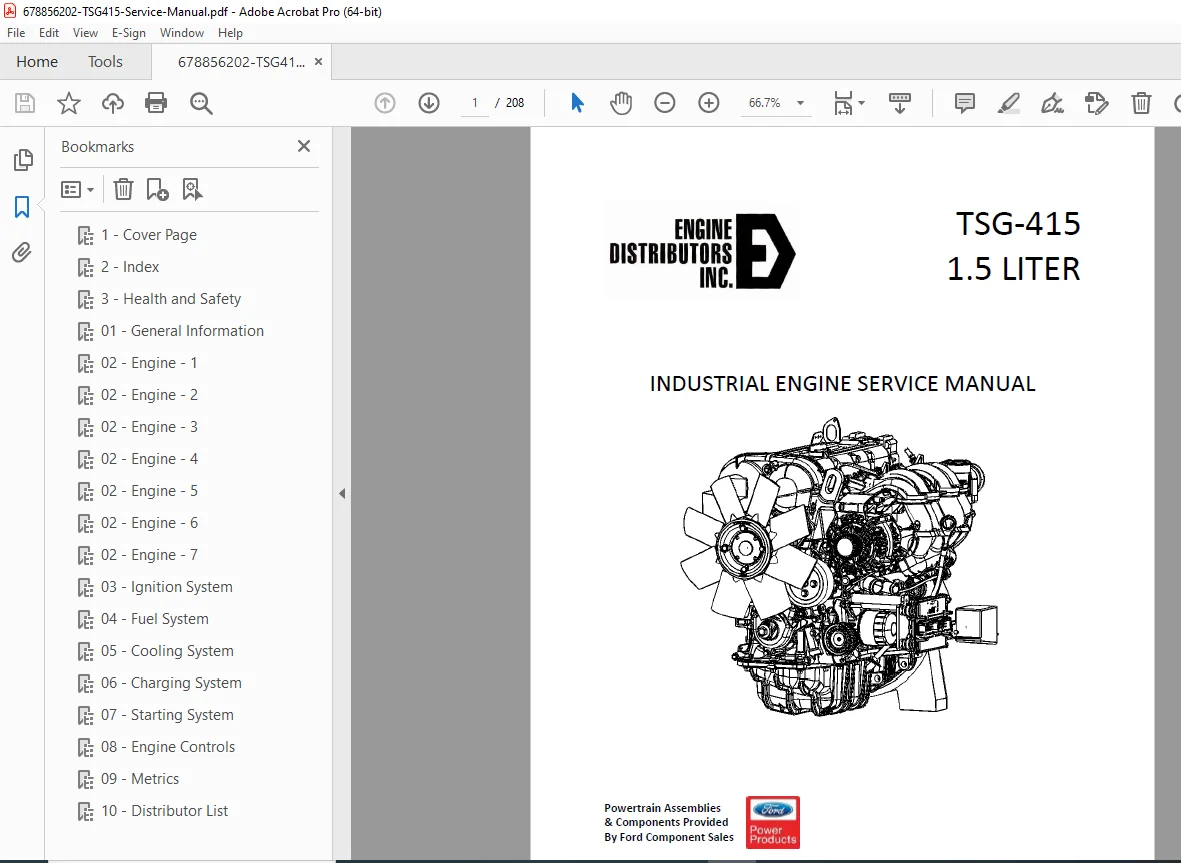The image size is (1181, 863).
Task: Add file to starred with star icon
Action: tap(69, 103)
